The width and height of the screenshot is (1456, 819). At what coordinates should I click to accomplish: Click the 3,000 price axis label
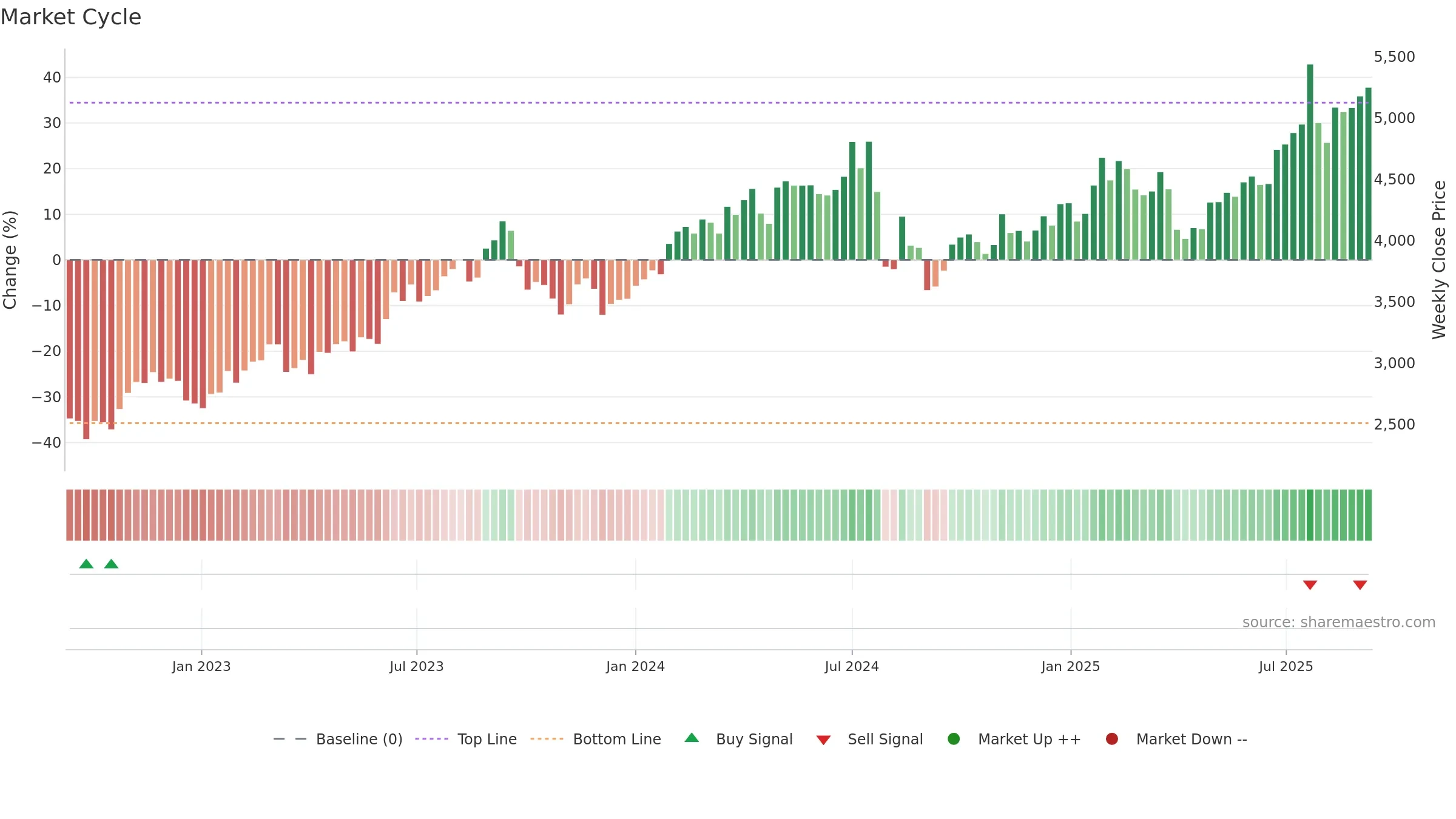point(1394,363)
